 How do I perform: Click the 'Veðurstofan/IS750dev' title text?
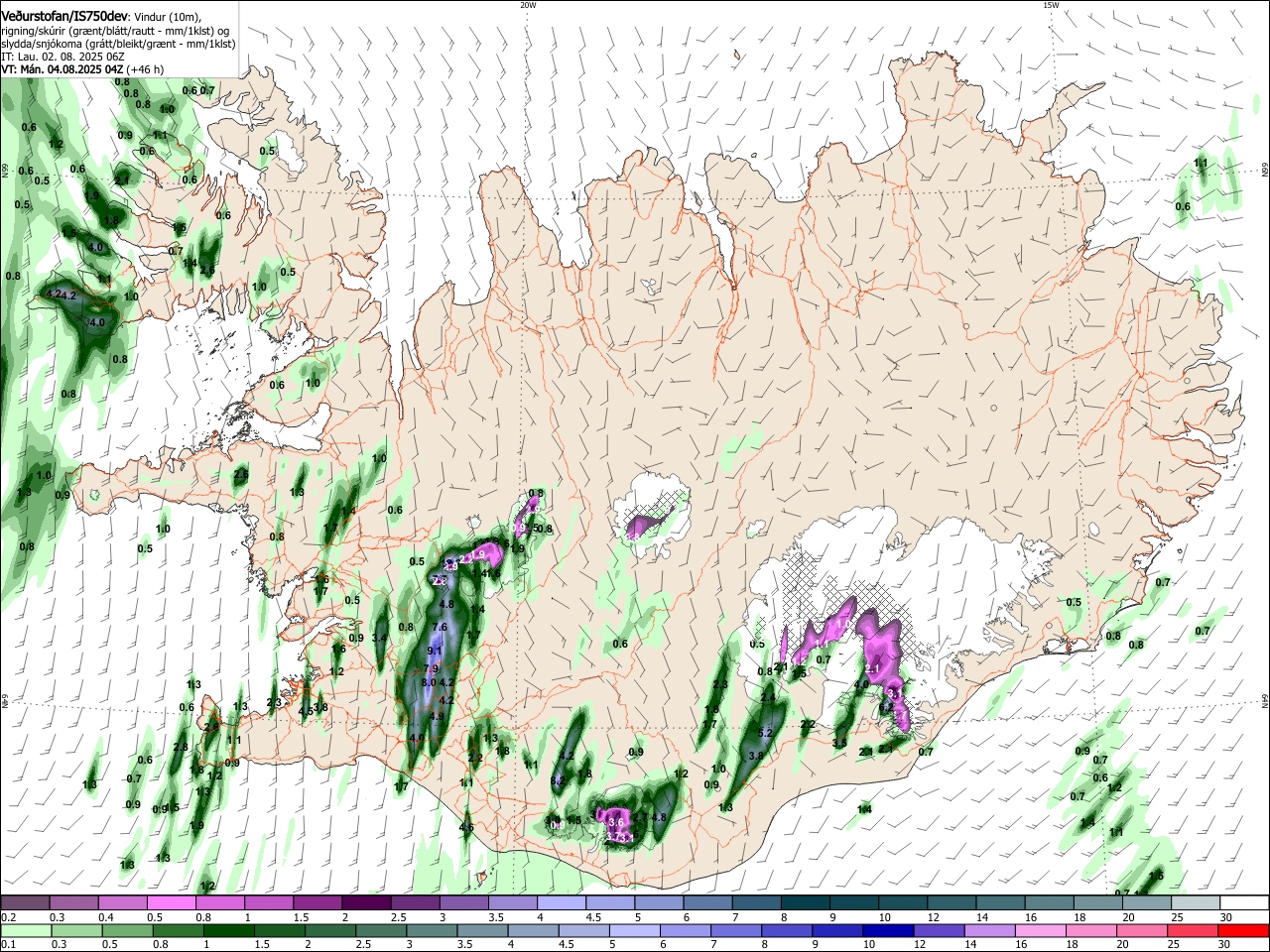64,17
